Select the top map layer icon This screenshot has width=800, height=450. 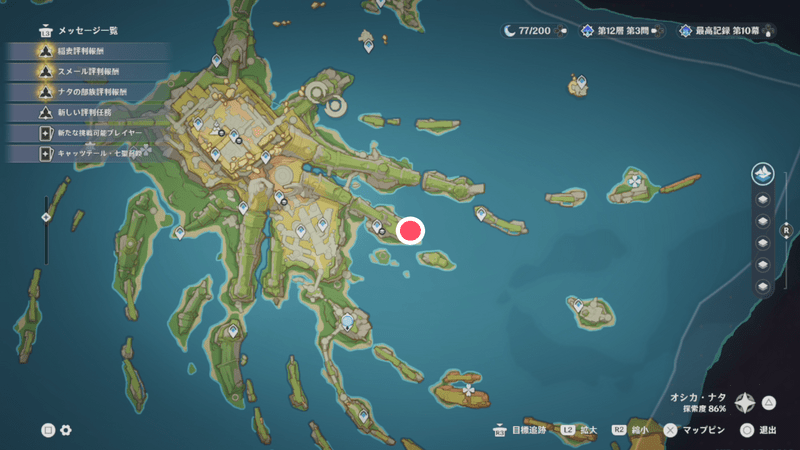coord(763,174)
